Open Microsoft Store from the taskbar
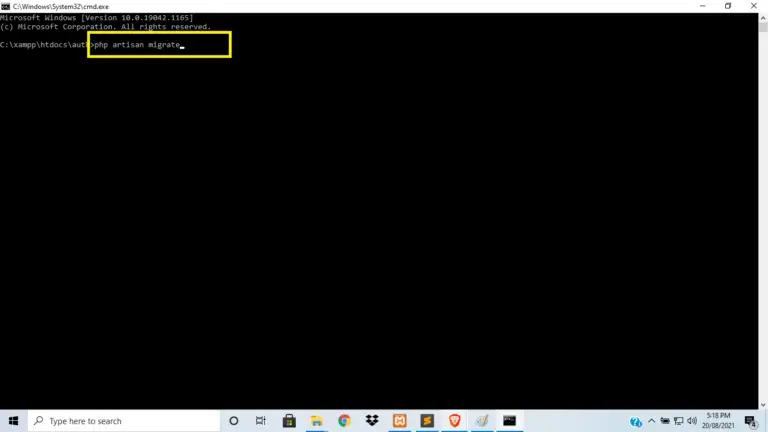This screenshot has height=432, width=768. pyautogui.click(x=289, y=421)
